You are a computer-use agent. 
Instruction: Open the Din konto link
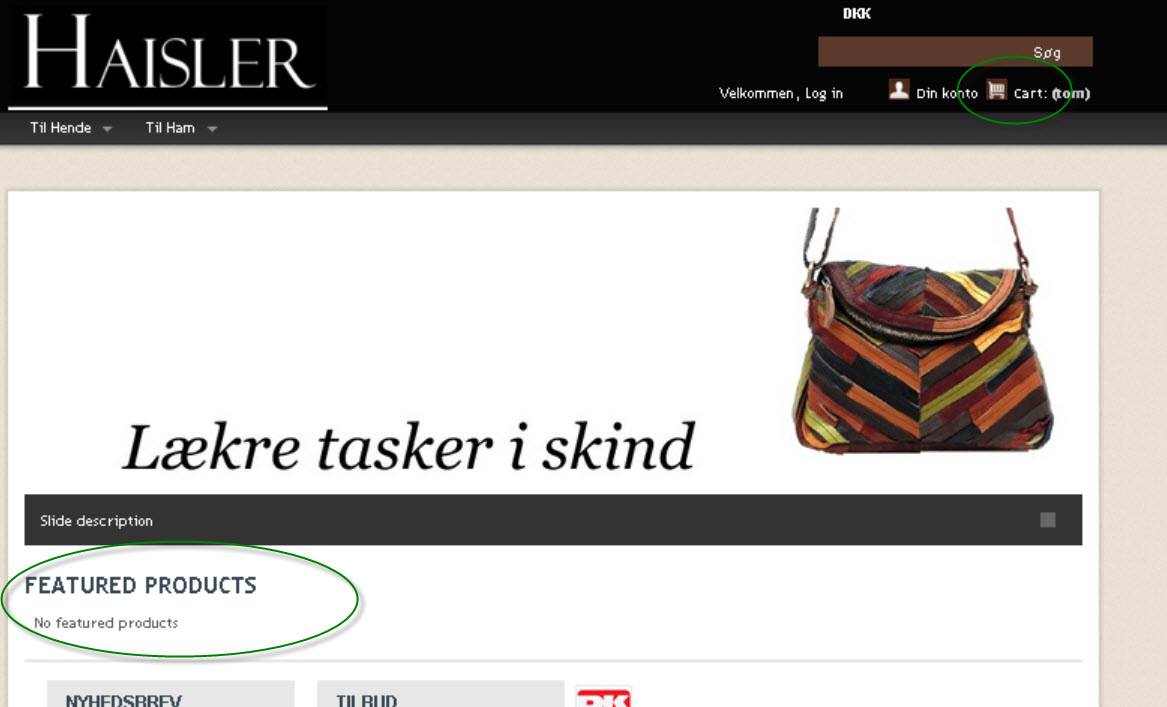pos(947,93)
